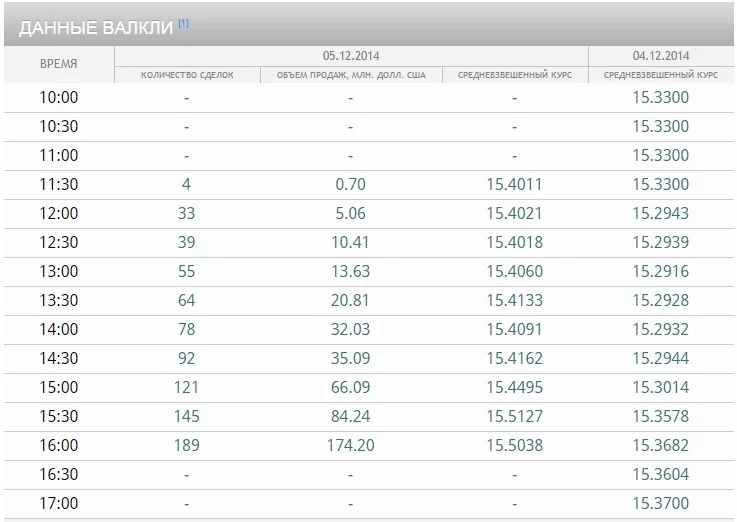Image resolution: width=737 pixels, height=522 pixels.
Task: Click the 15.4011 weighted rate value
Action: (514, 184)
